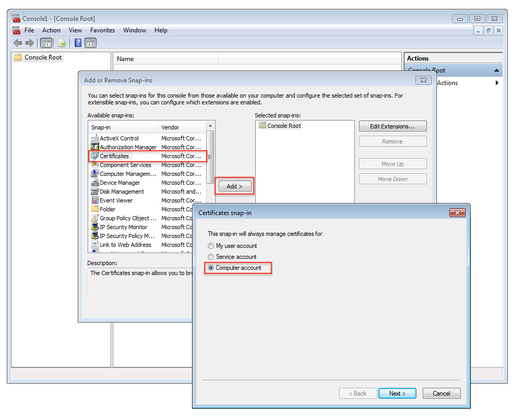Image resolution: width=512 pixels, height=417 pixels.
Task: Select the Link to Web Address snap-in icon
Action: click(95, 245)
